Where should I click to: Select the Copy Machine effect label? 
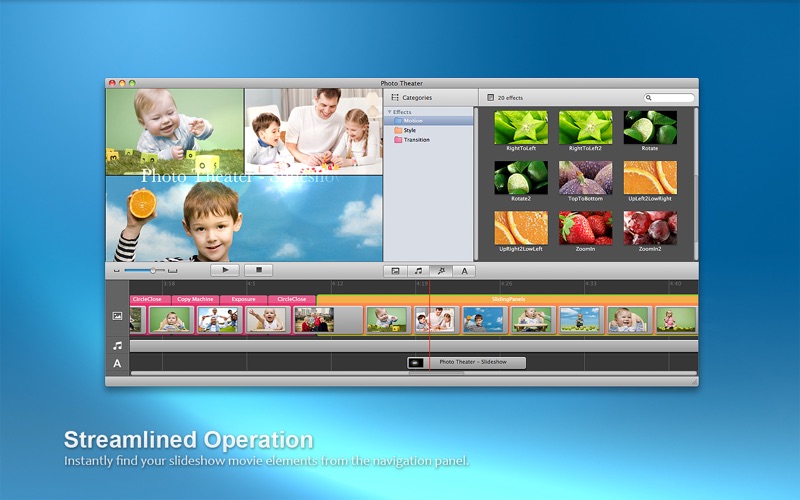[x=195, y=299]
